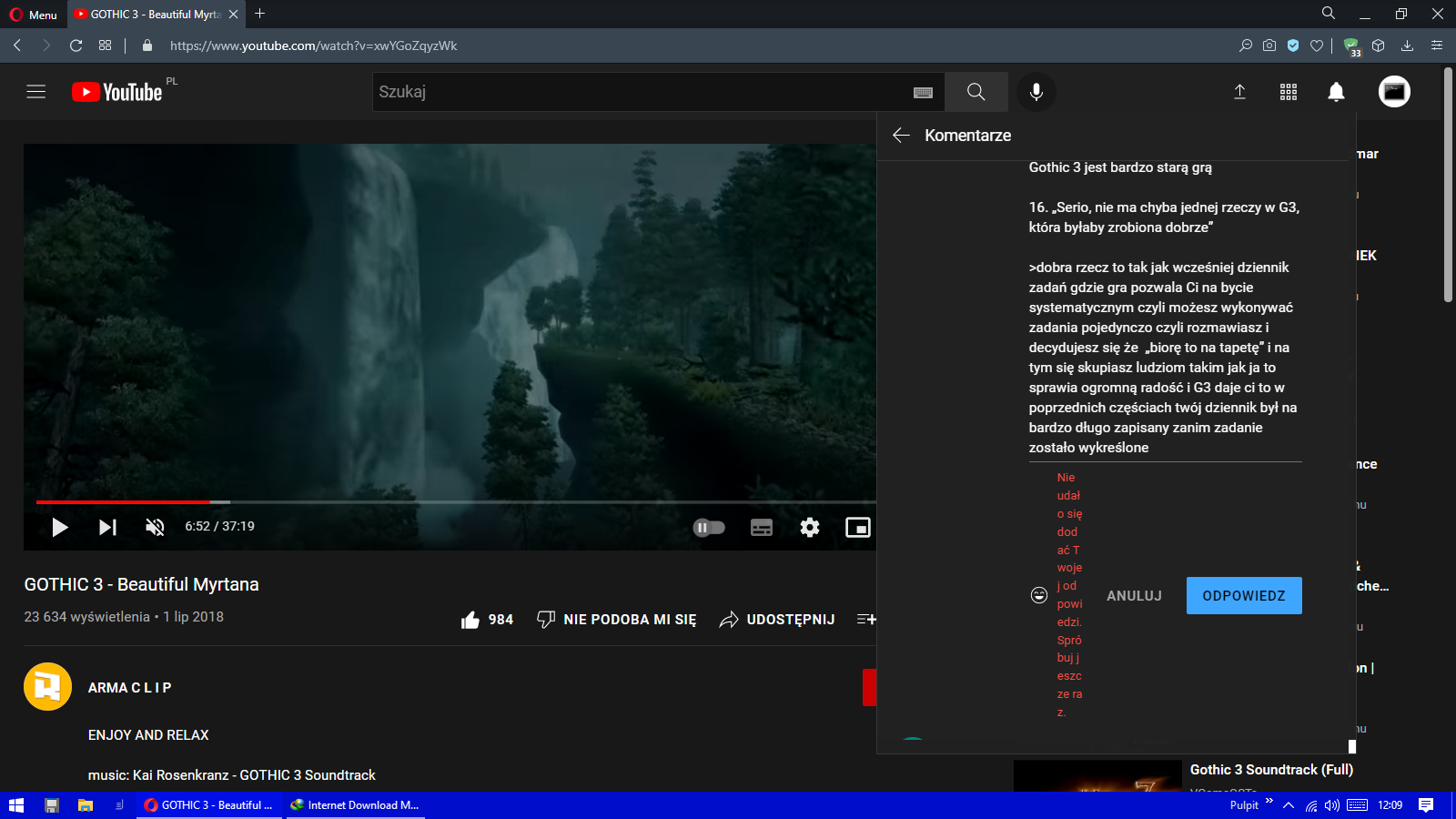
Task: Toggle the autoplay switch
Action: point(709,527)
